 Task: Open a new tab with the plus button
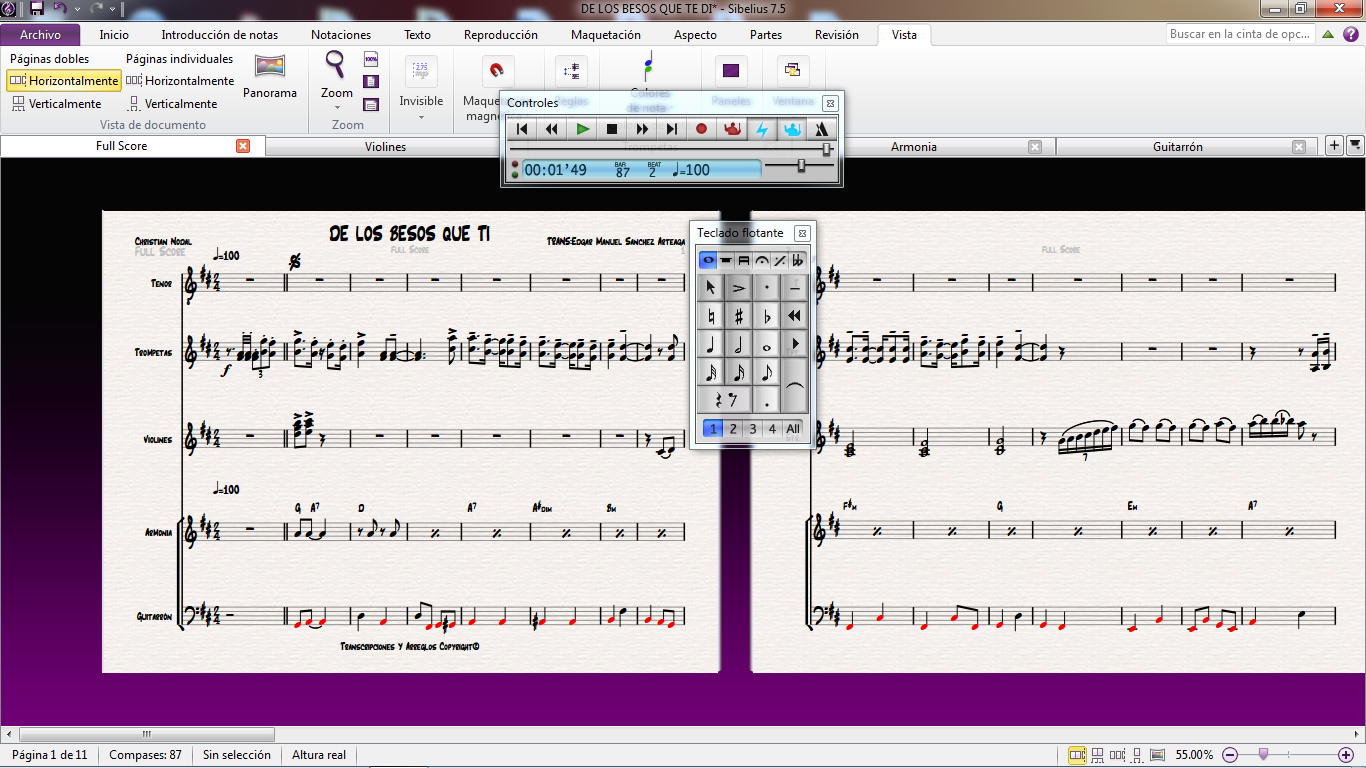click(x=1334, y=146)
